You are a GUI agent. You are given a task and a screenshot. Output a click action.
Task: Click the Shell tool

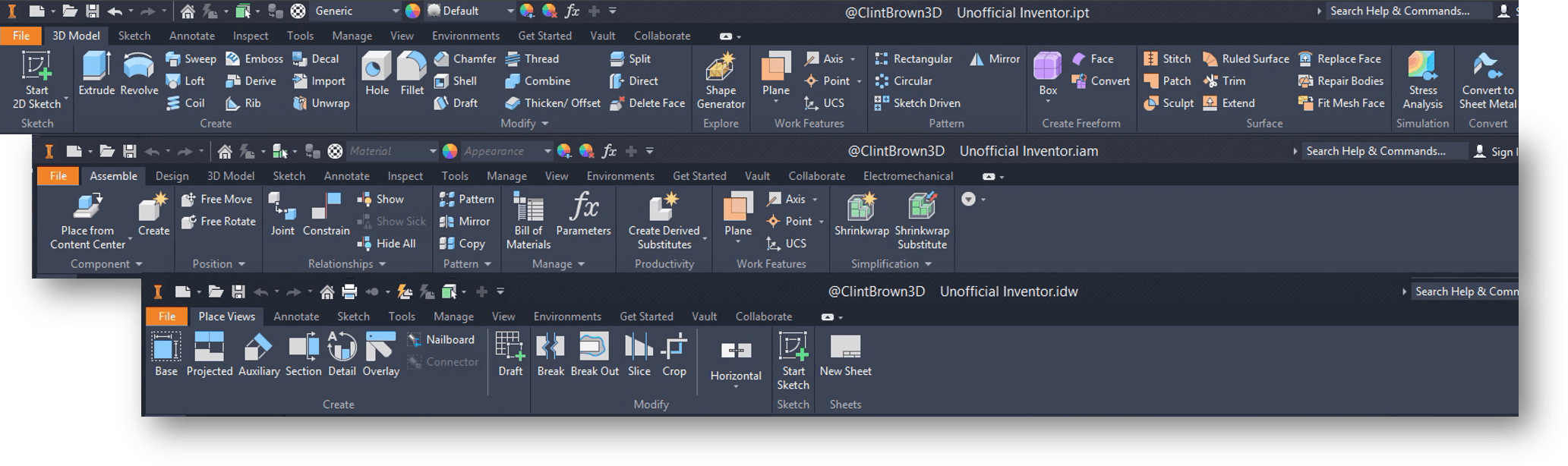pyautogui.click(x=456, y=80)
